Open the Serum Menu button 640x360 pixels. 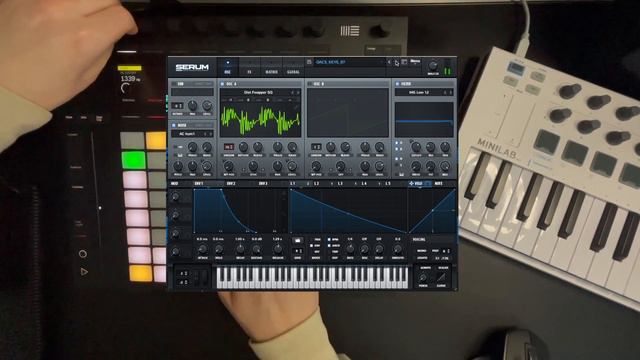415,62
